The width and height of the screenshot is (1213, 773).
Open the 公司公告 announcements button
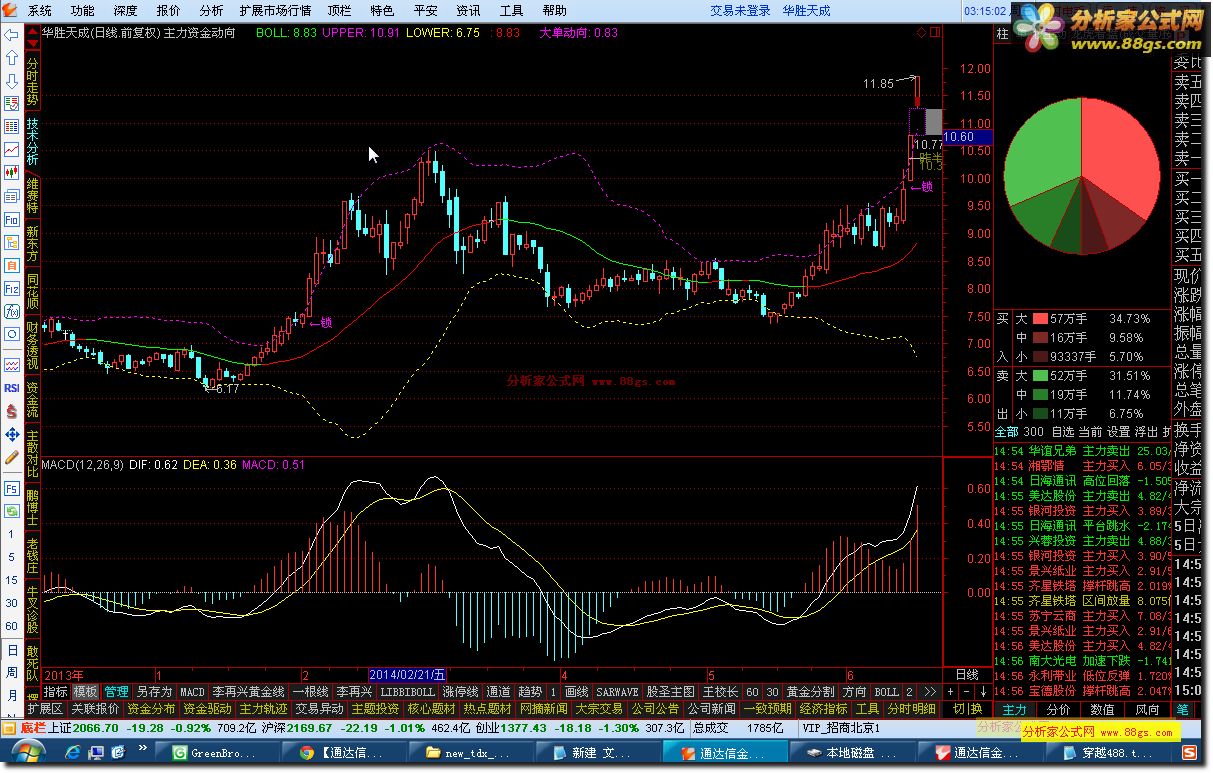click(x=655, y=709)
